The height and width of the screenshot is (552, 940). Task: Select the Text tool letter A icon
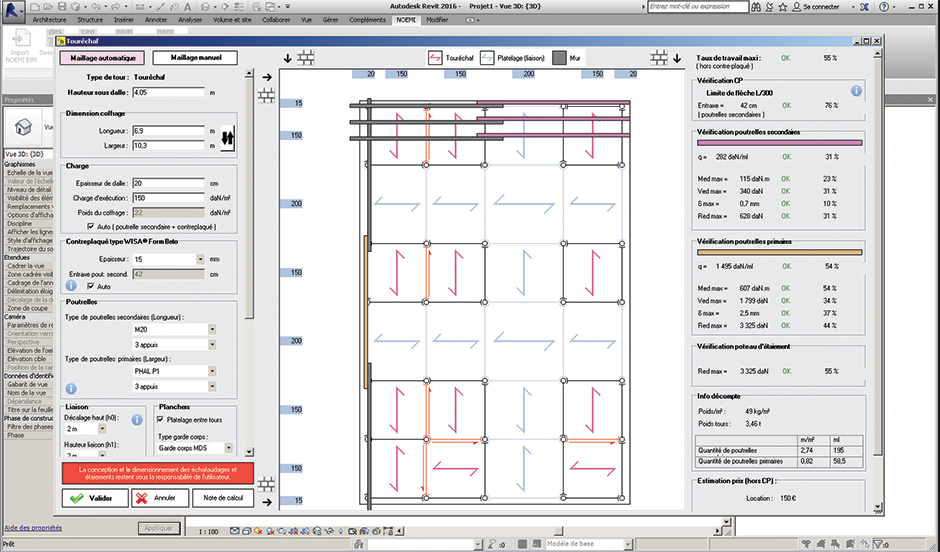(x=188, y=7)
